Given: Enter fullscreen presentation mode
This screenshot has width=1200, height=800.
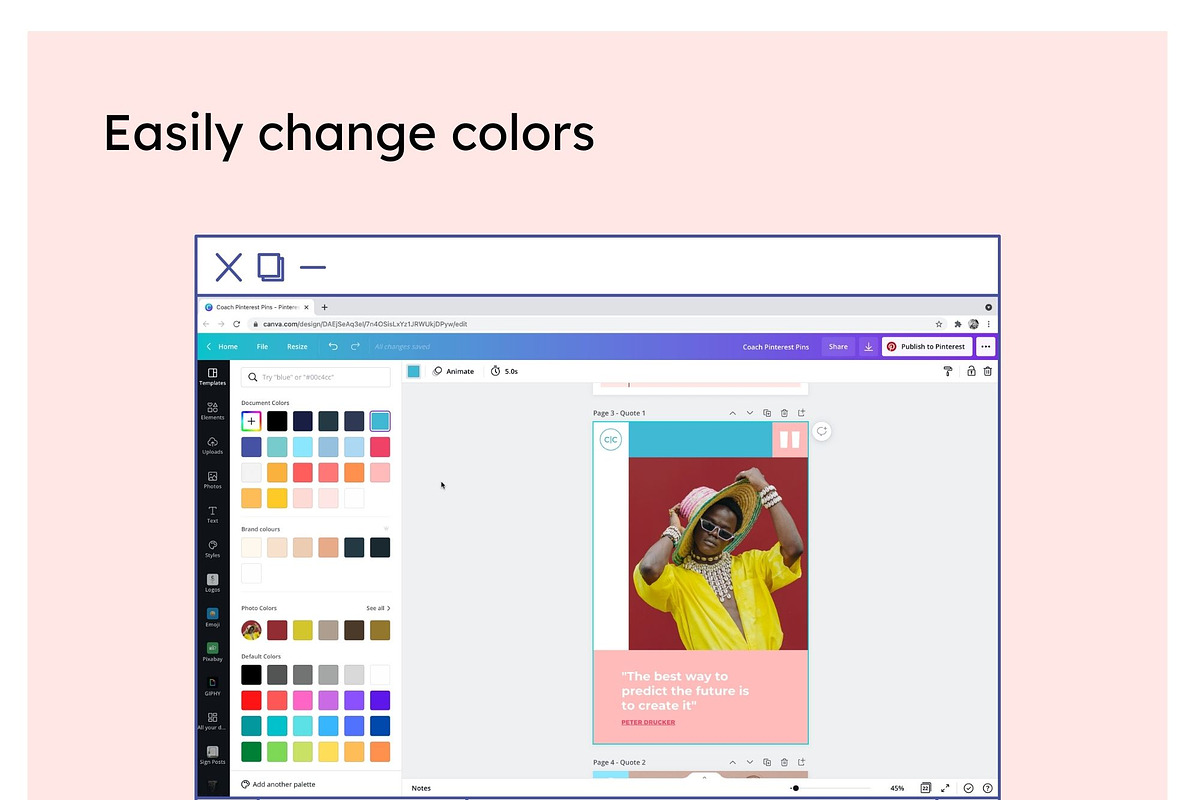Looking at the screenshot, I should pos(946,788).
